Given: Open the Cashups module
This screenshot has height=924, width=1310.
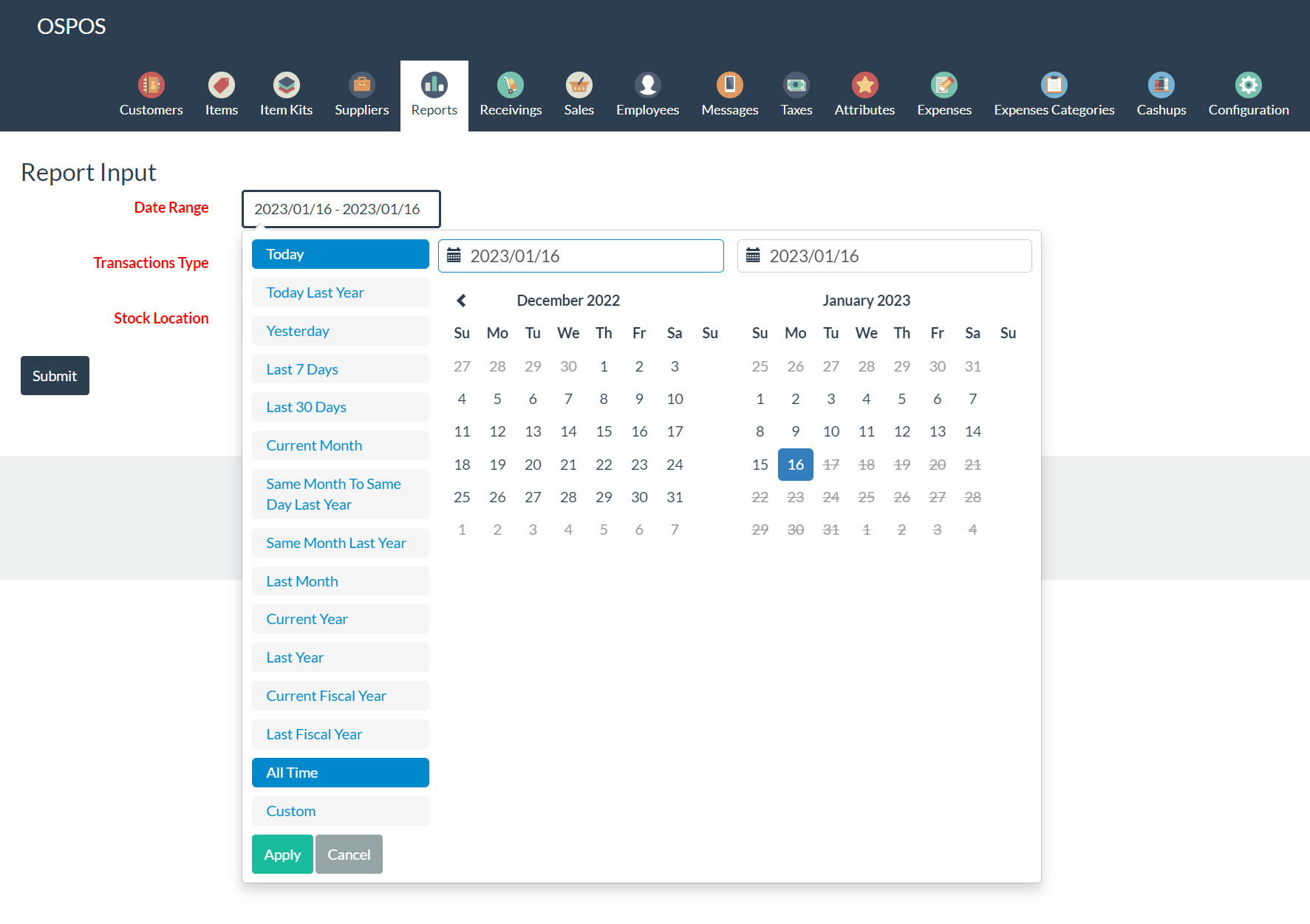Looking at the screenshot, I should pyautogui.click(x=1161, y=95).
